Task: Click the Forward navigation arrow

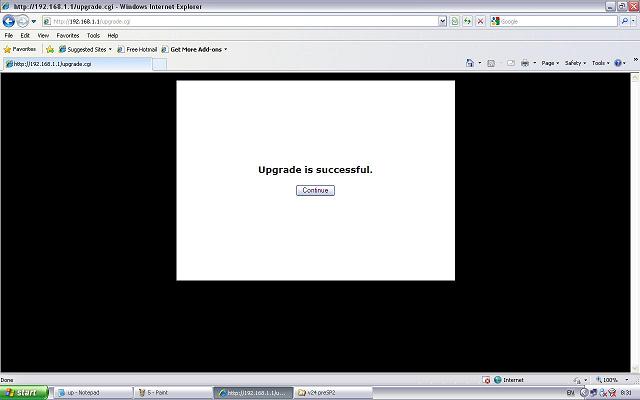Action: point(22,21)
